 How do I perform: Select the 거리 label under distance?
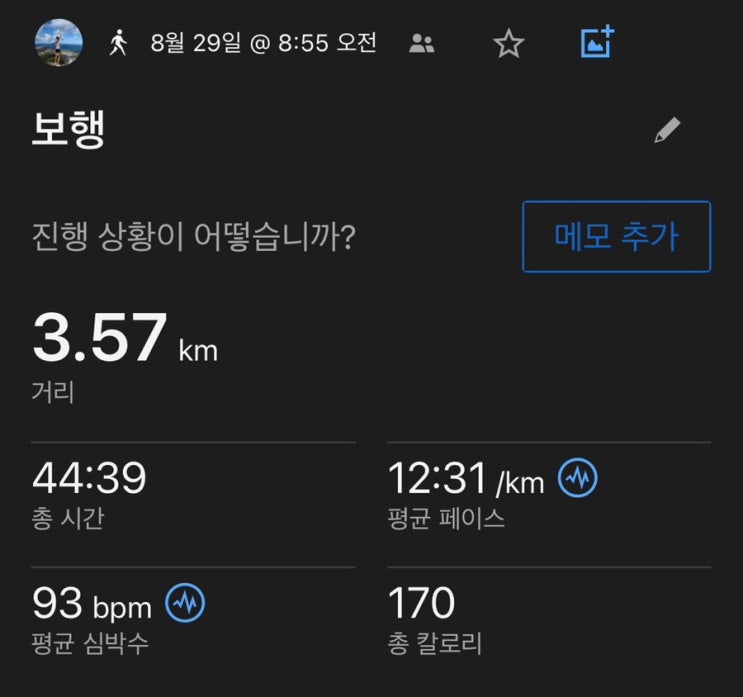tap(53, 392)
